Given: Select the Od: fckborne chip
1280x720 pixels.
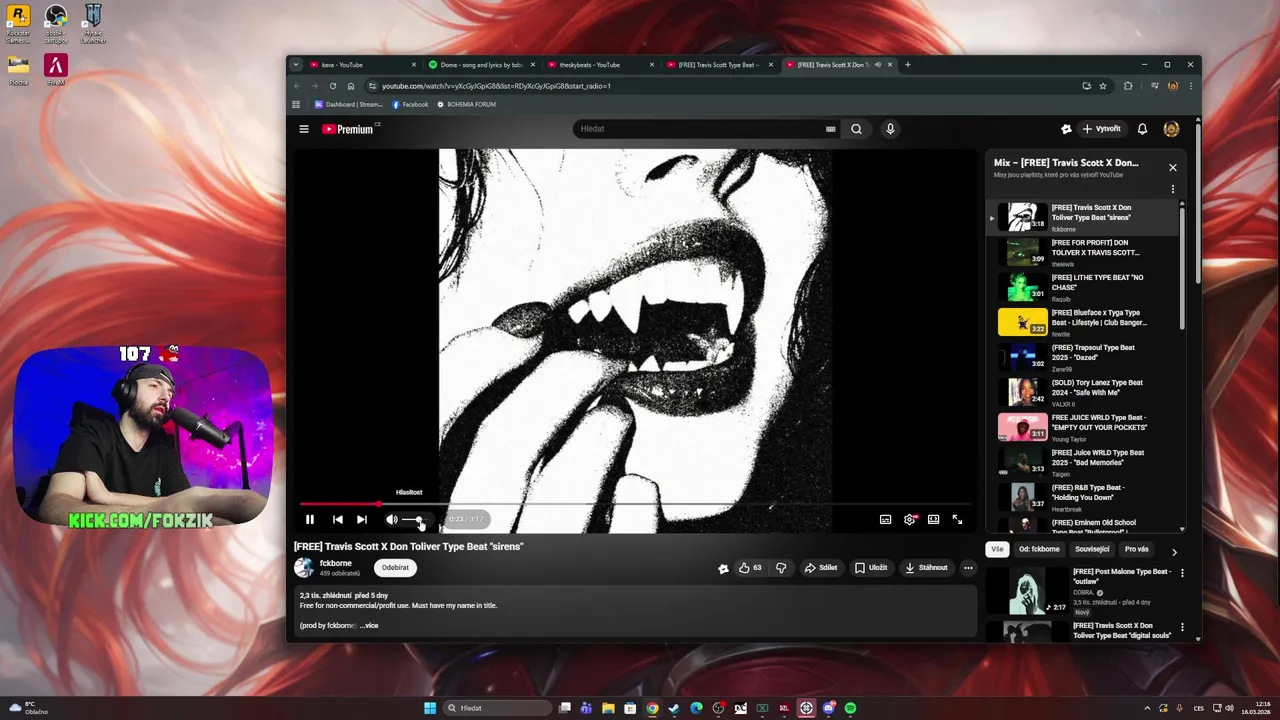Looking at the screenshot, I should 1039,549.
